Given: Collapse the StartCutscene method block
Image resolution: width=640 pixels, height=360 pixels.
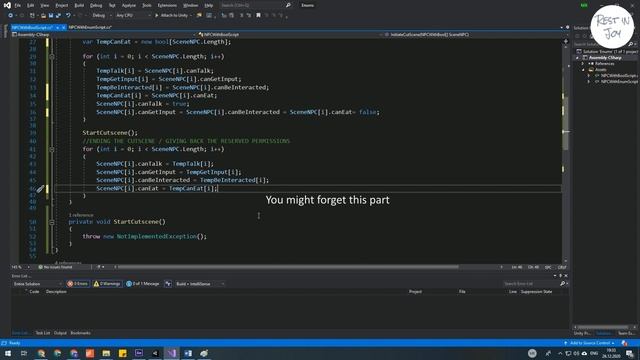Looking at the screenshot, I should pos(52,222).
